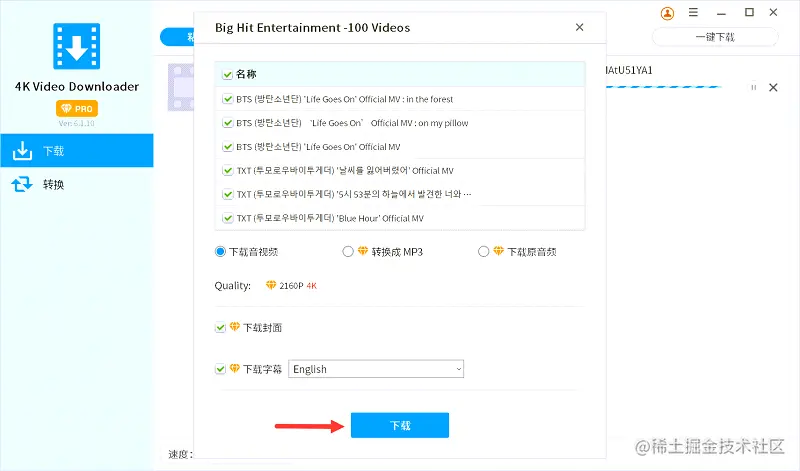Click the diamond icon beside 下载字幕
This screenshot has width=800, height=471.
point(235,368)
